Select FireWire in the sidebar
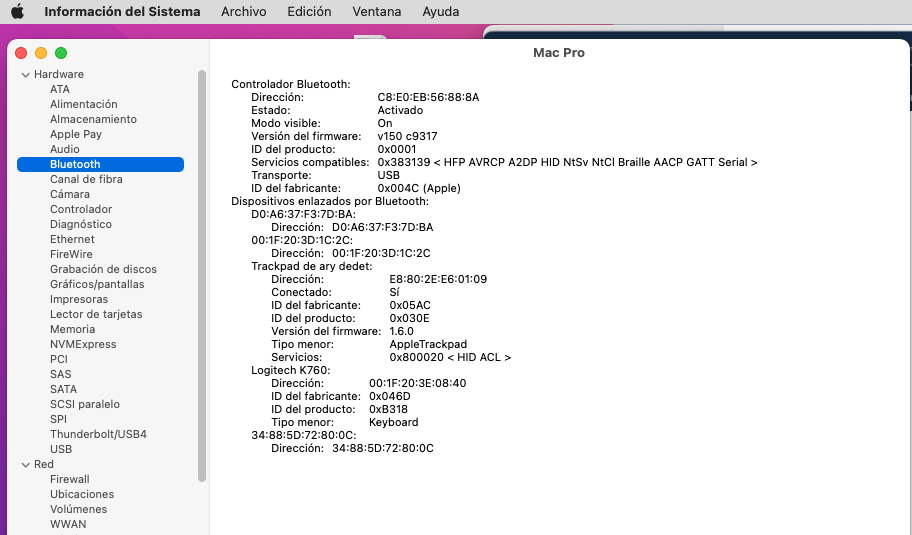The image size is (912, 535). tap(71, 254)
